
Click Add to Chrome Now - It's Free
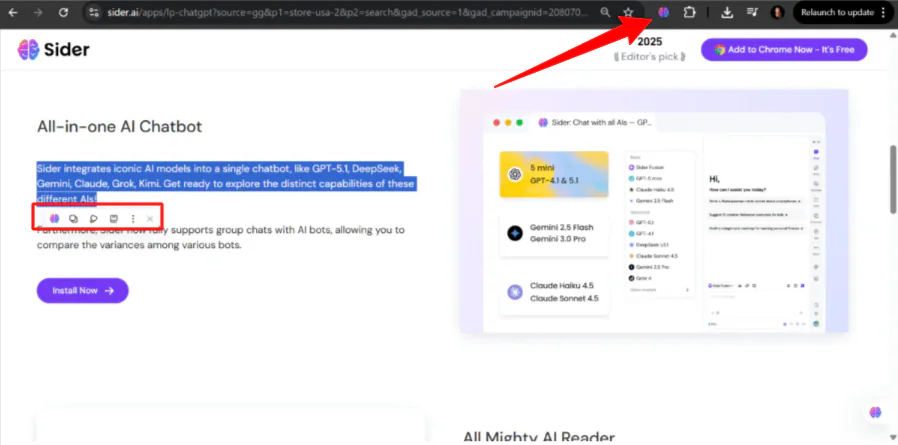[784, 50]
